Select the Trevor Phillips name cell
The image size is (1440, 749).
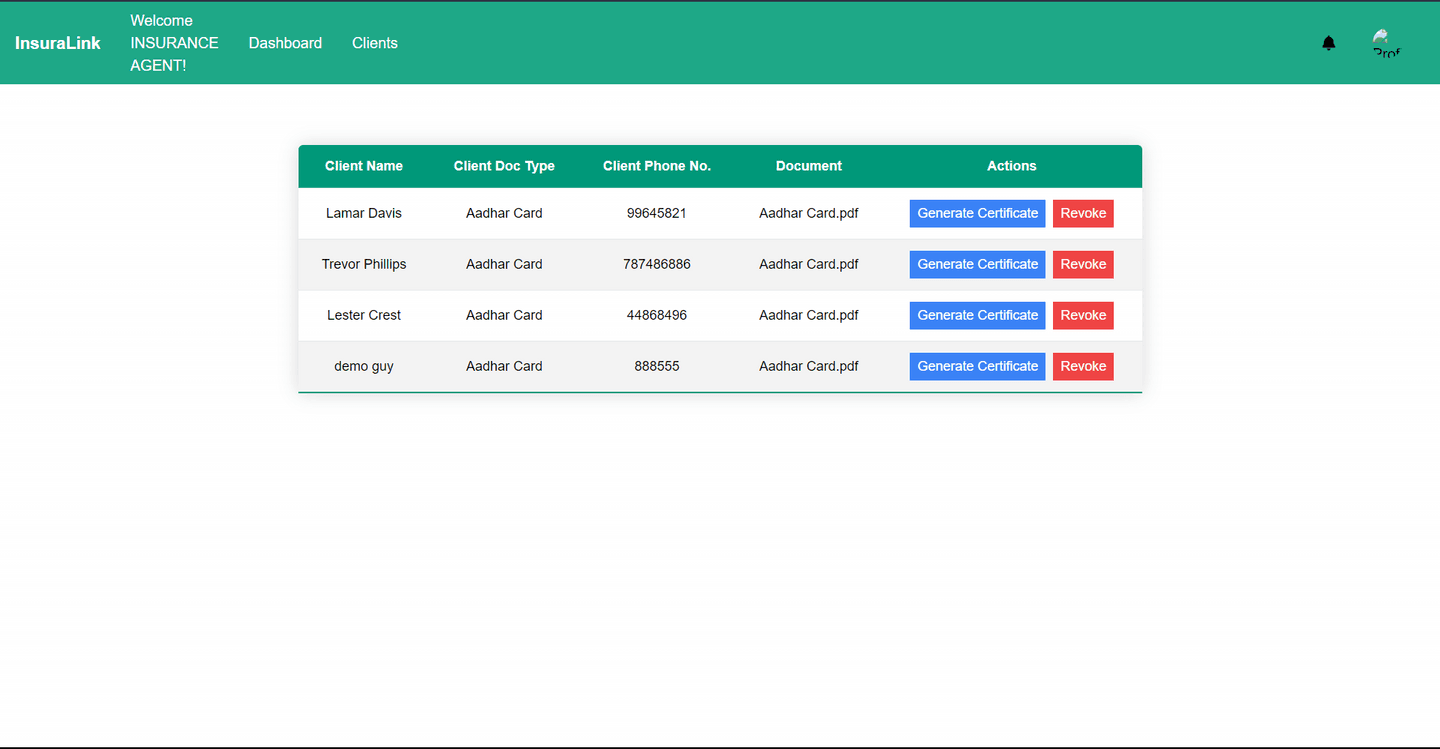(364, 264)
